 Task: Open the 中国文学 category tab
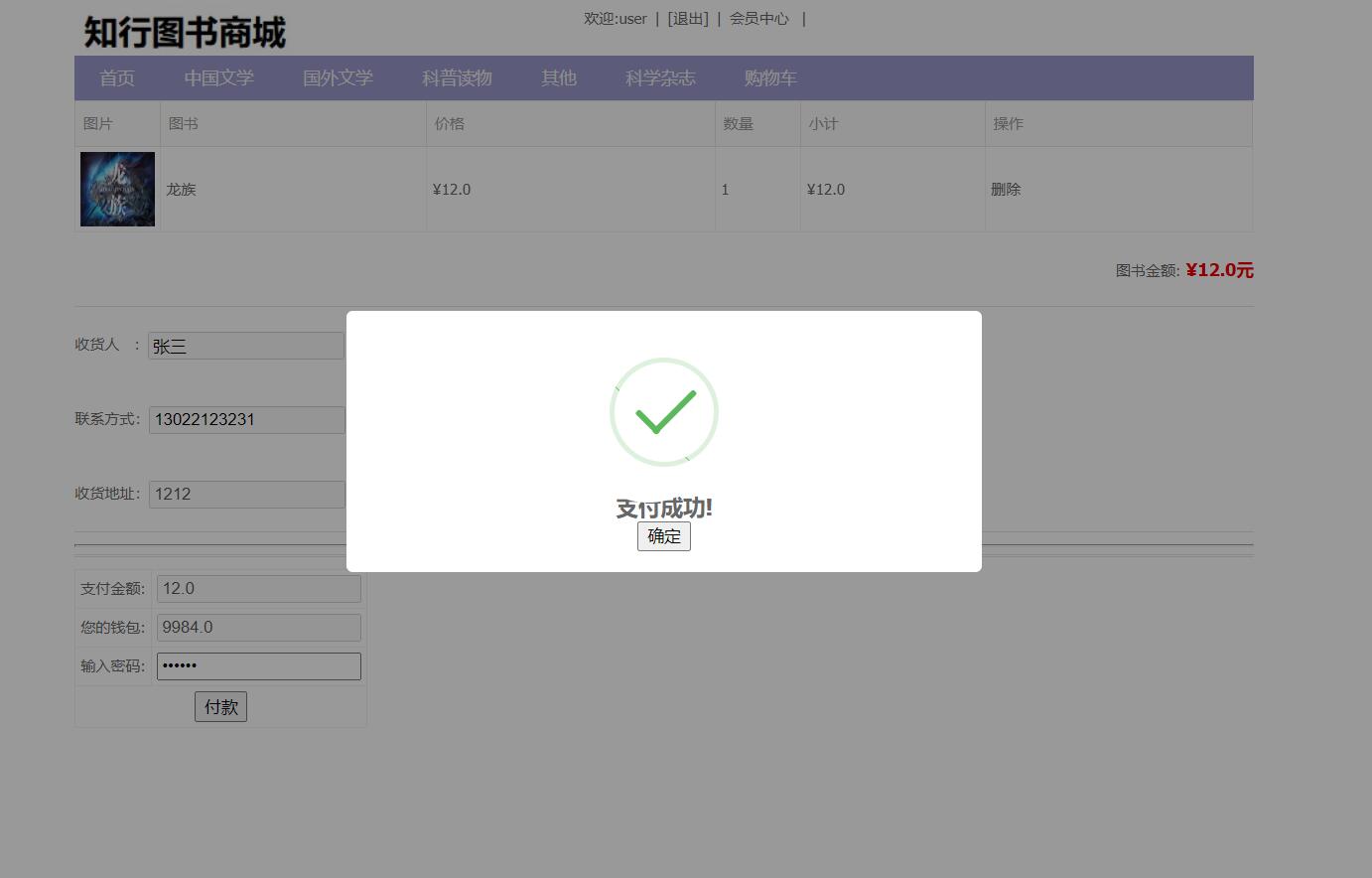point(218,77)
